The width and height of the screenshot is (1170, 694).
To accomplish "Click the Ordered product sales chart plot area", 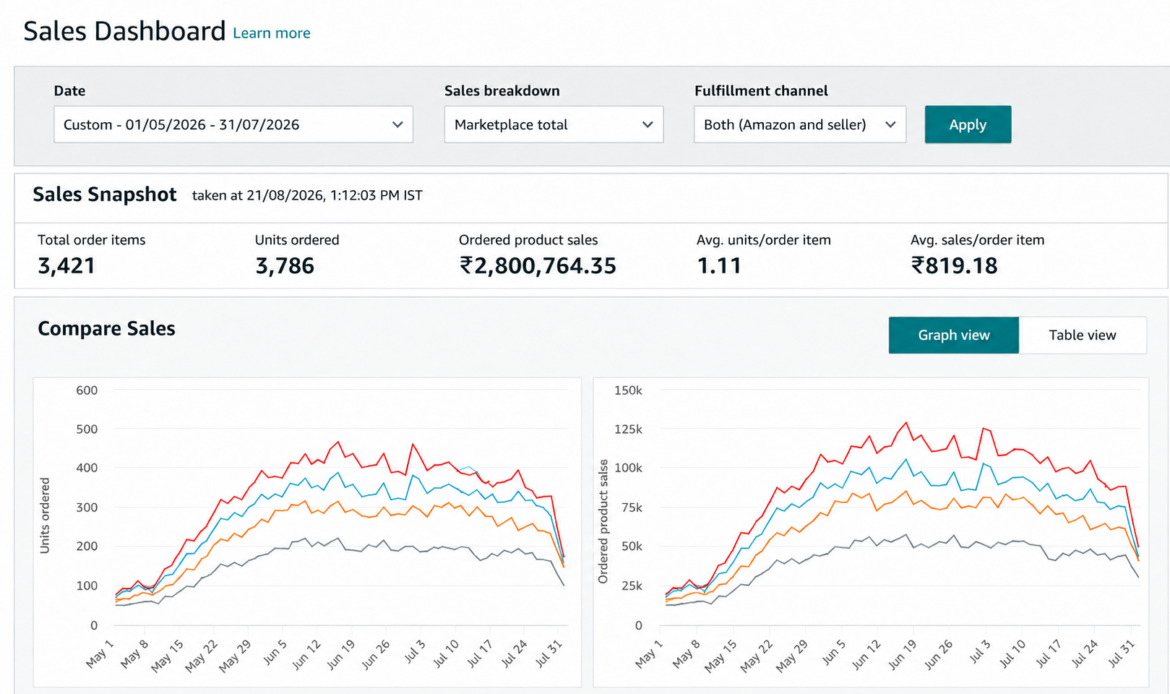I will (901, 507).
